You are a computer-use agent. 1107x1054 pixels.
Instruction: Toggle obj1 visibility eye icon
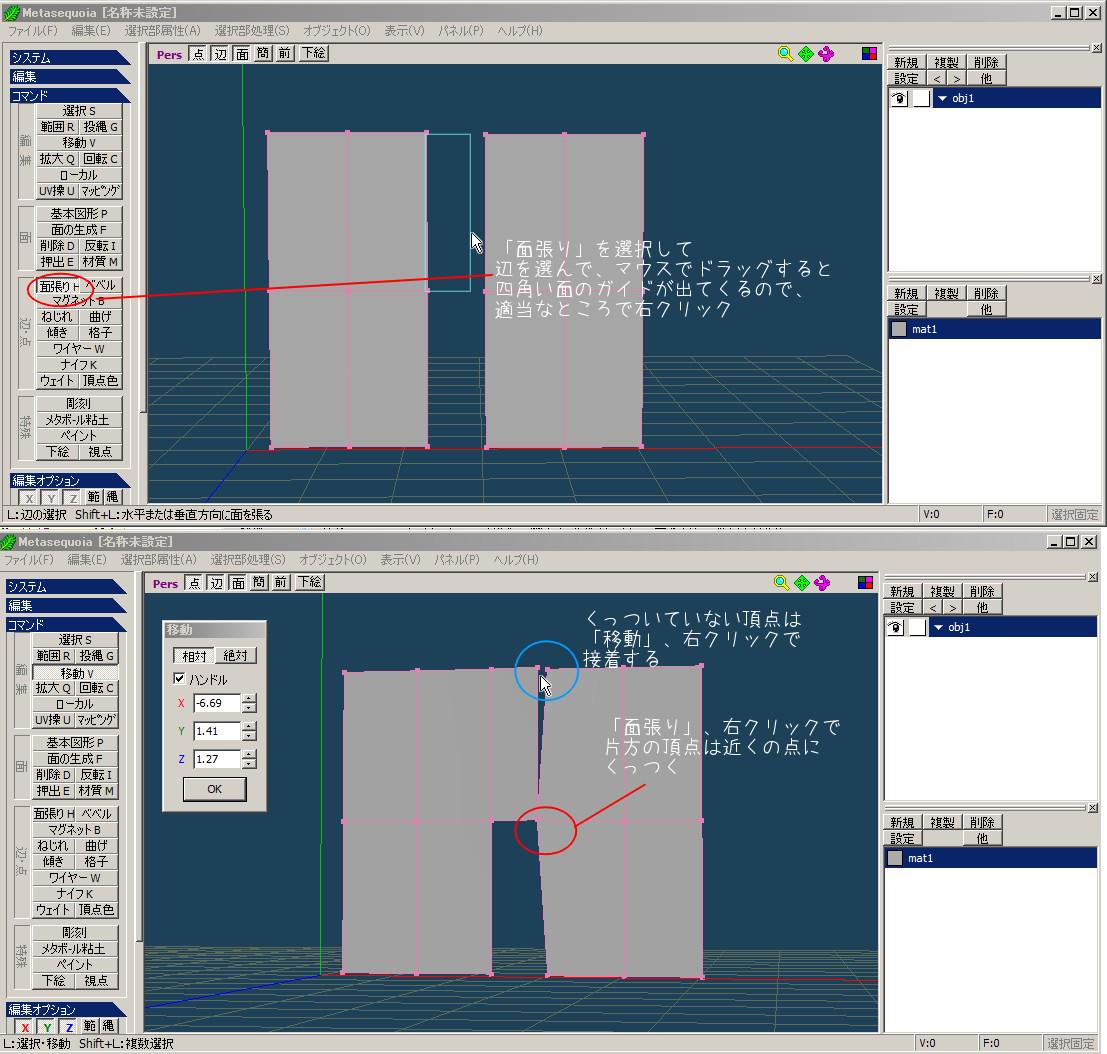[895, 627]
